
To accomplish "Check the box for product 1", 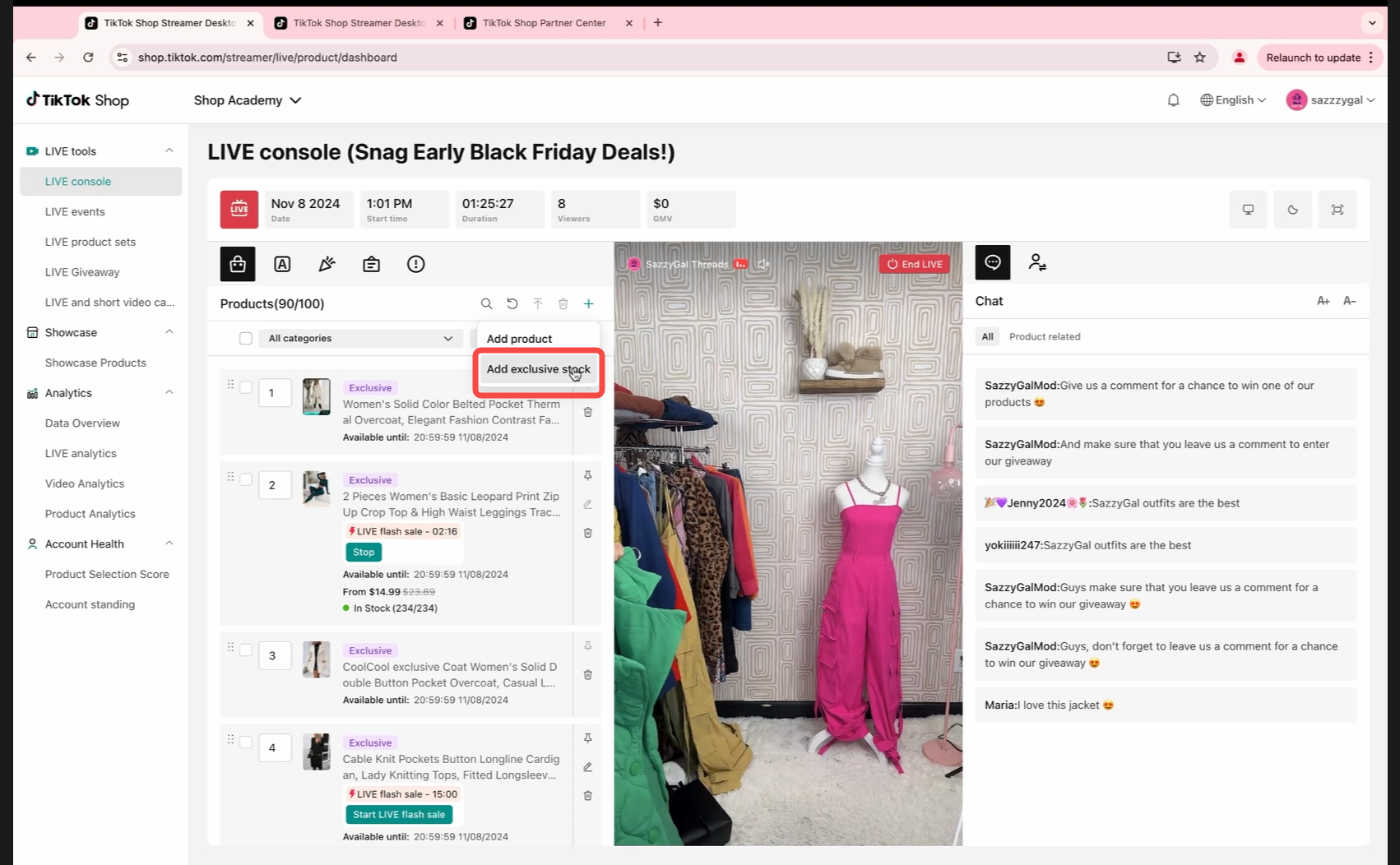I will click(x=245, y=387).
